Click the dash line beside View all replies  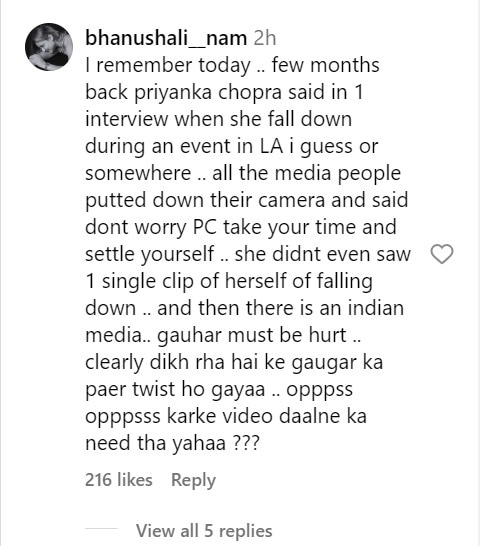click(x=102, y=528)
